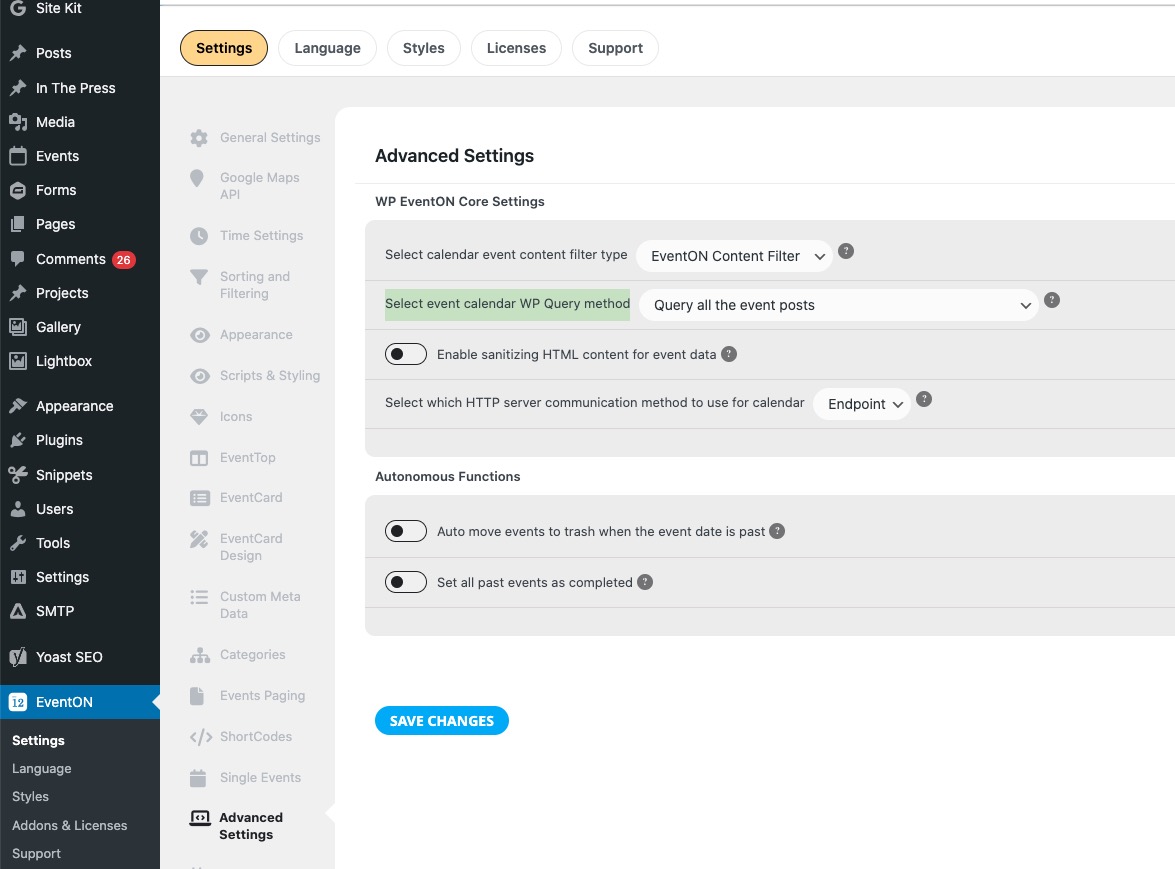Toggle Auto move events to trash switch

pyautogui.click(x=406, y=531)
